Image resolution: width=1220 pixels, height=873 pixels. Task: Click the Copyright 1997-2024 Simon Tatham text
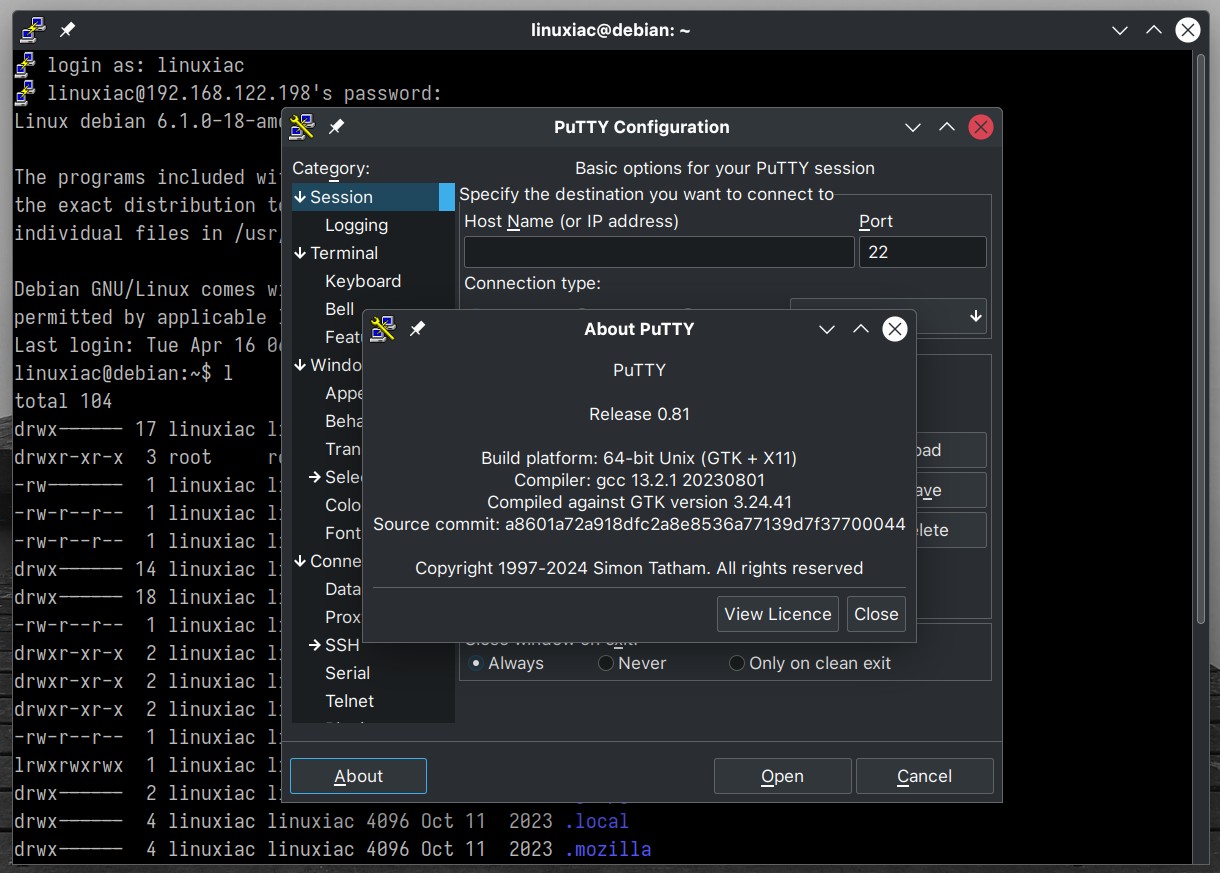tap(639, 568)
